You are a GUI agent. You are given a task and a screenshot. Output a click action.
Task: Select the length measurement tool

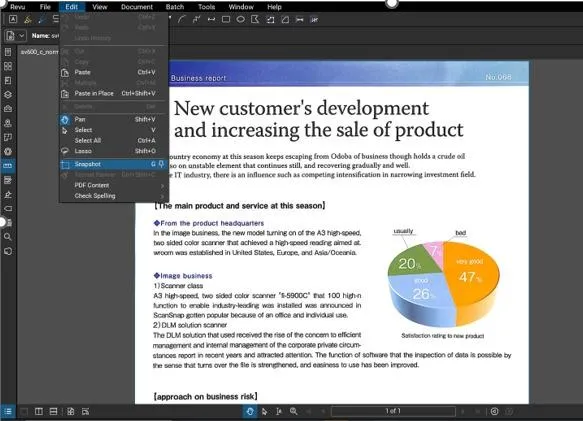point(300,20)
